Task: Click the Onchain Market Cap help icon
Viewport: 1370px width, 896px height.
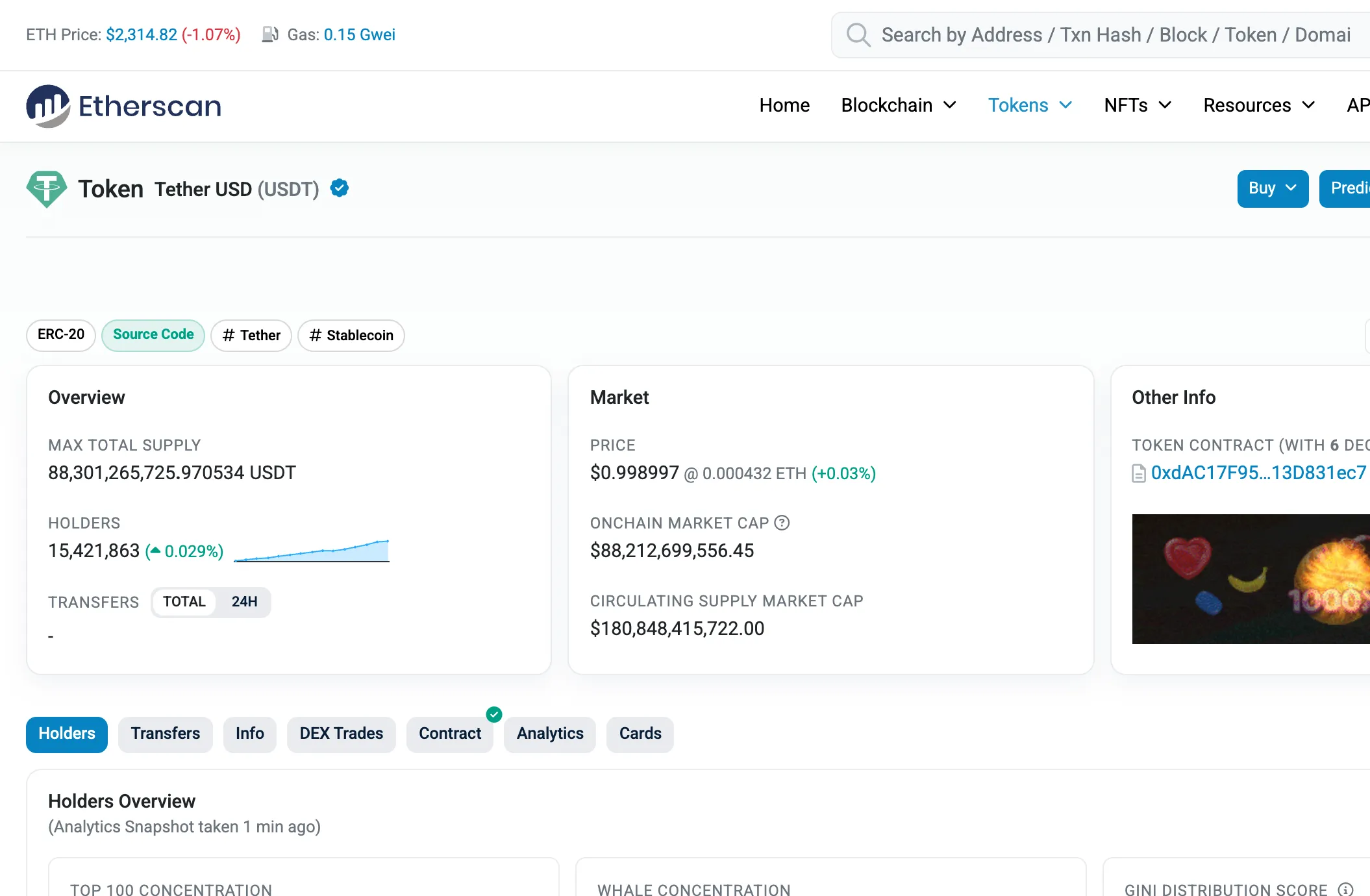Action: pos(782,523)
